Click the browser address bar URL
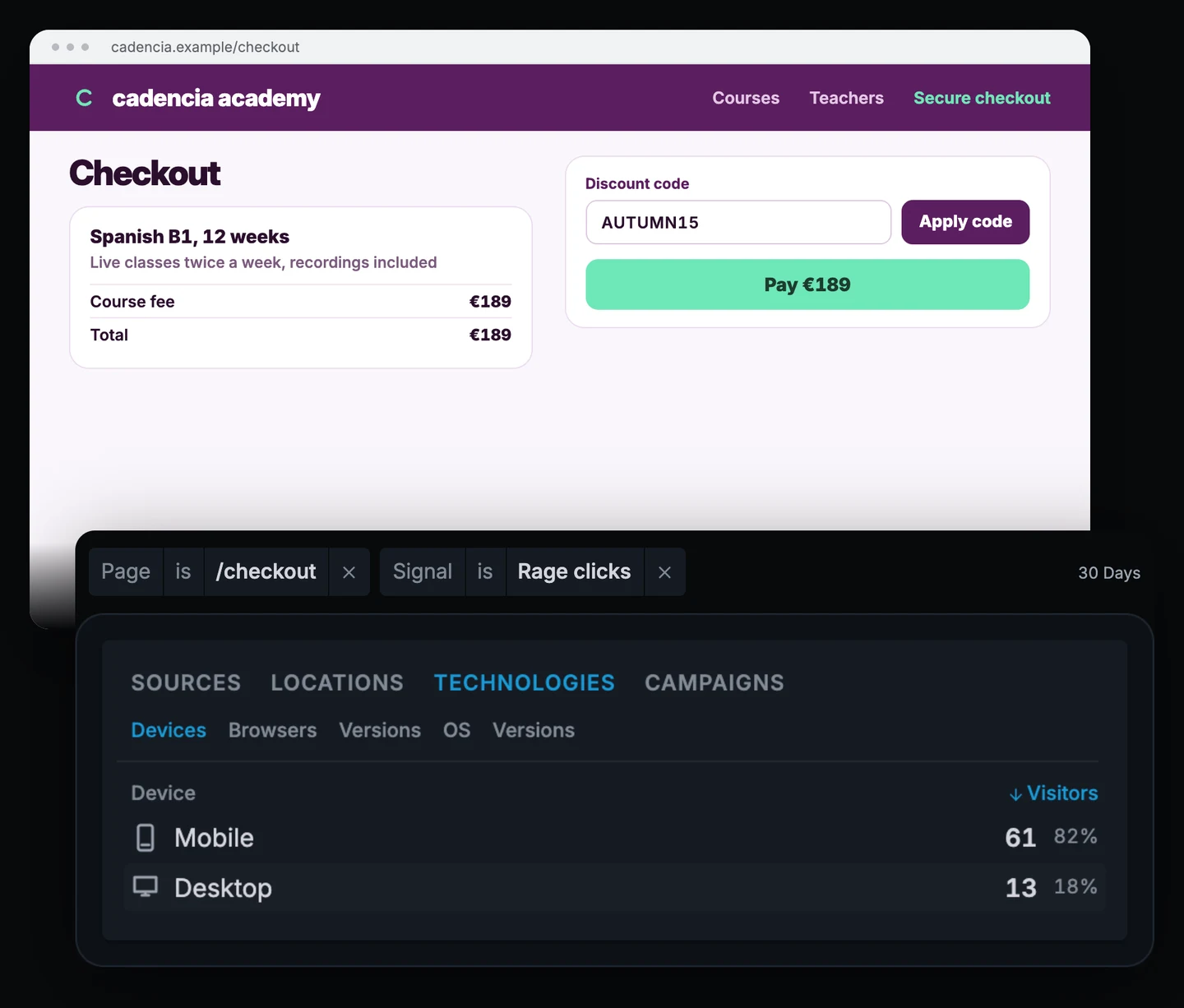This screenshot has width=1184, height=1008. pyautogui.click(x=205, y=47)
